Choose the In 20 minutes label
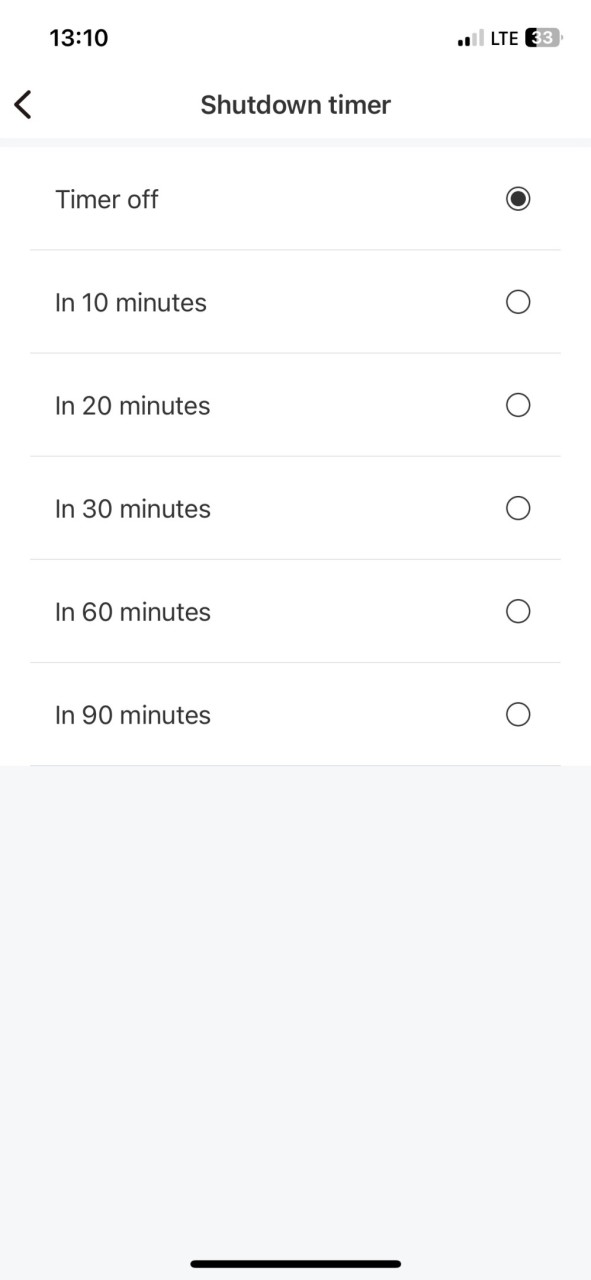This screenshot has width=591, height=1280. (x=133, y=405)
